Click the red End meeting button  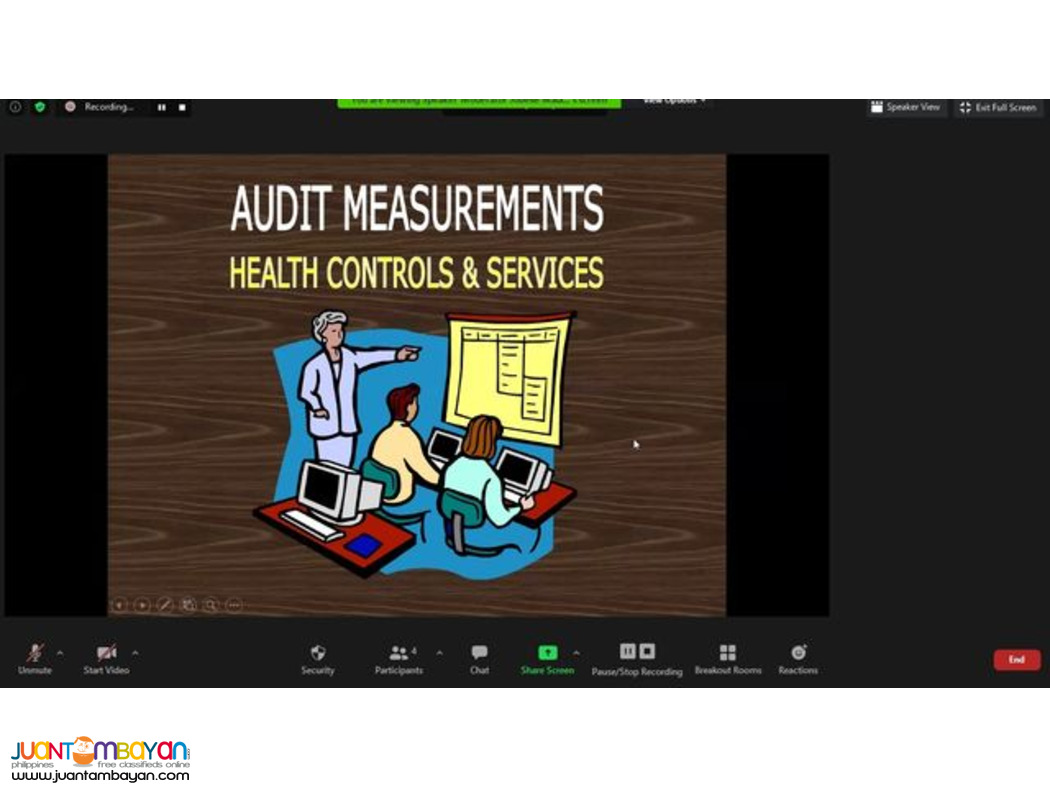tap(1016, 660)
